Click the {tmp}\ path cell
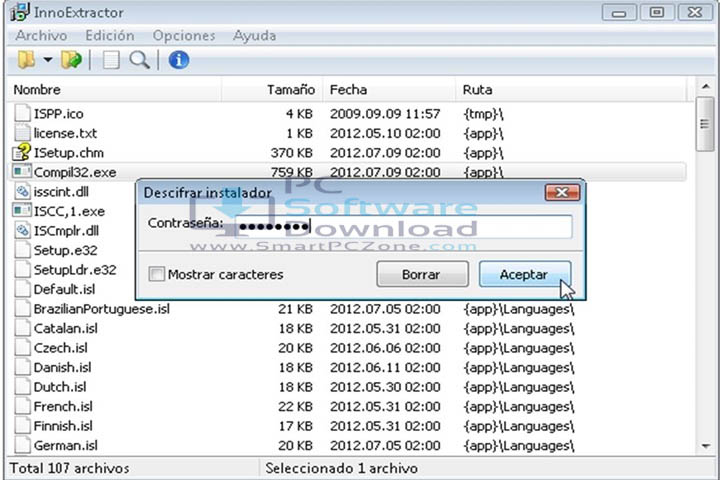The height and width of the screenshot is (480, 720). pyautogui.click(x=484, y=113)
